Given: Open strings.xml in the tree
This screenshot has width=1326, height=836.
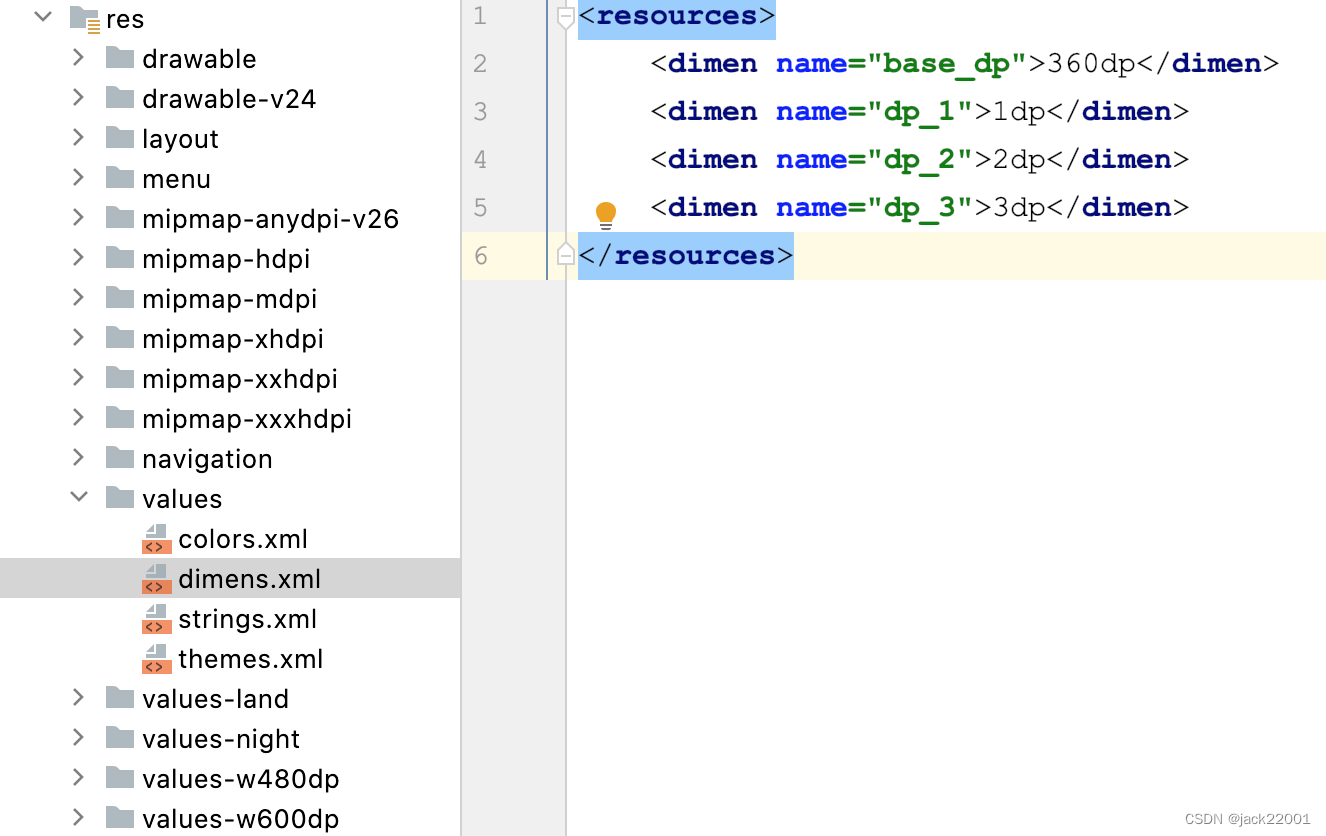Looking at the screenshot, I should [248, 619].
